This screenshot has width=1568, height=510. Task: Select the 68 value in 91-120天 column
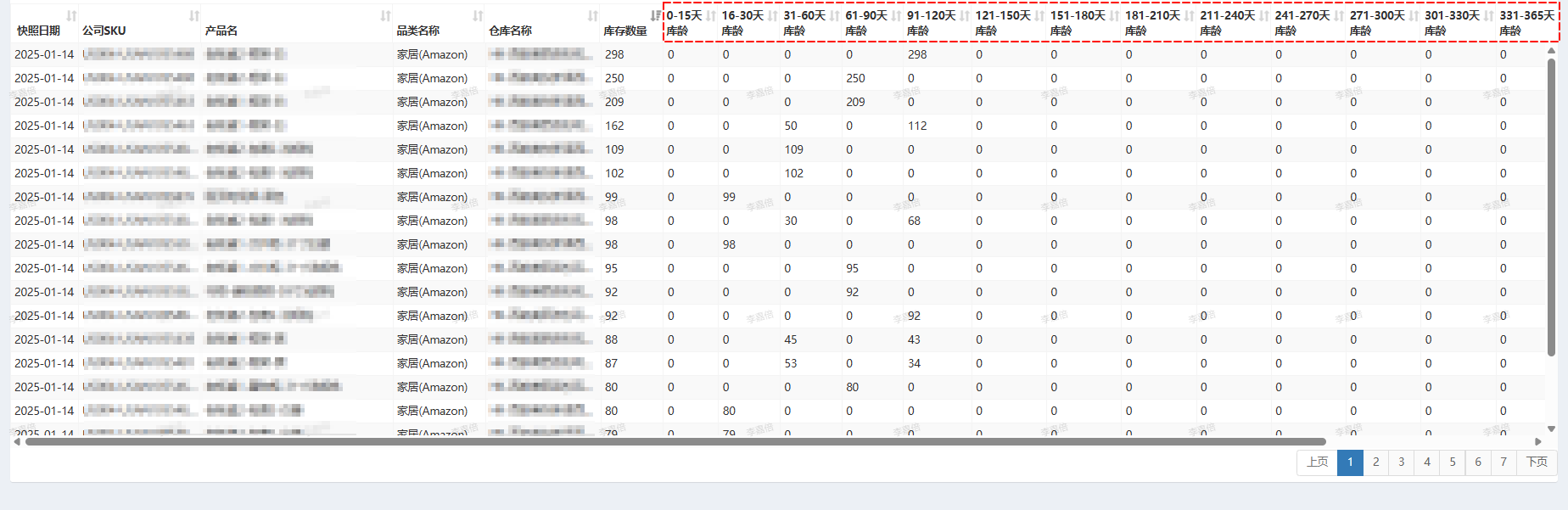(914, 221)
